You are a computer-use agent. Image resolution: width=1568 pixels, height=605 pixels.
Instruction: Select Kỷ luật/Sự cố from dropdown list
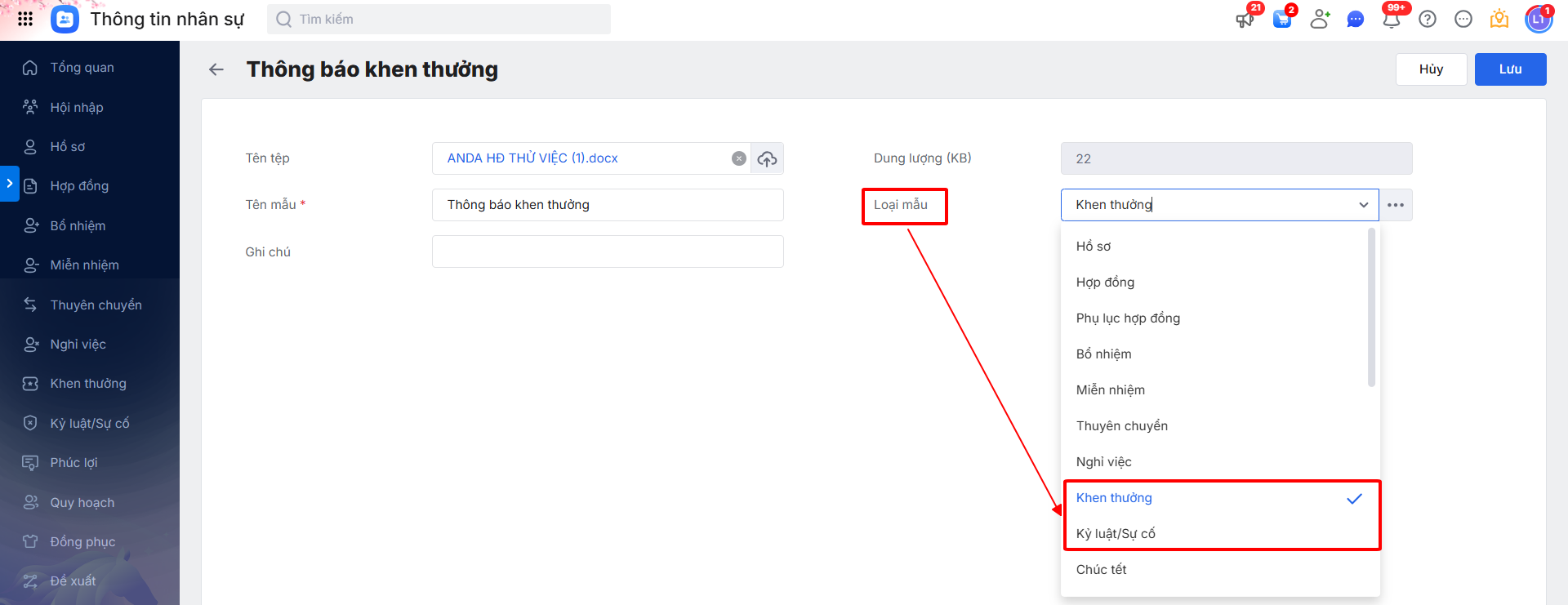[x=1116, y=534]
